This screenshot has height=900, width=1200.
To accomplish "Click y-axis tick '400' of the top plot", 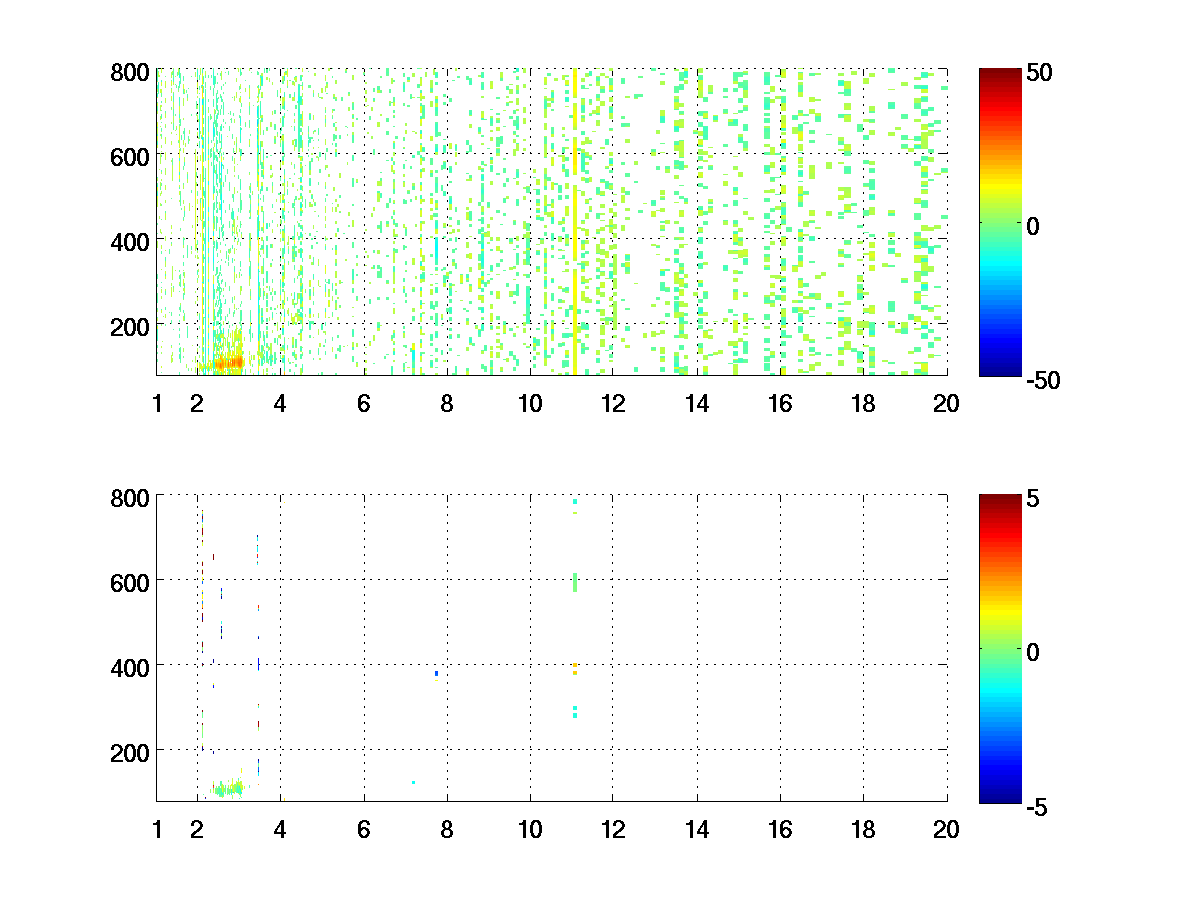I will point(131,241).
